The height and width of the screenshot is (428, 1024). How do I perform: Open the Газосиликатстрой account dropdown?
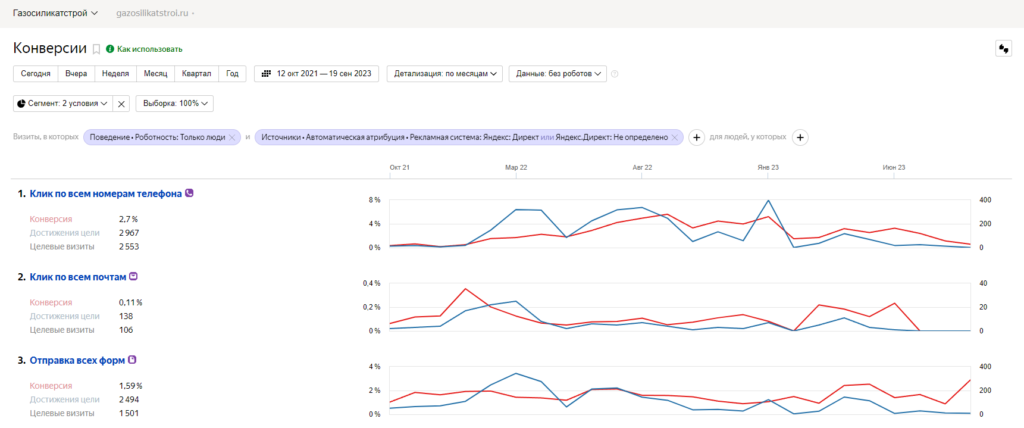(55, 12)
